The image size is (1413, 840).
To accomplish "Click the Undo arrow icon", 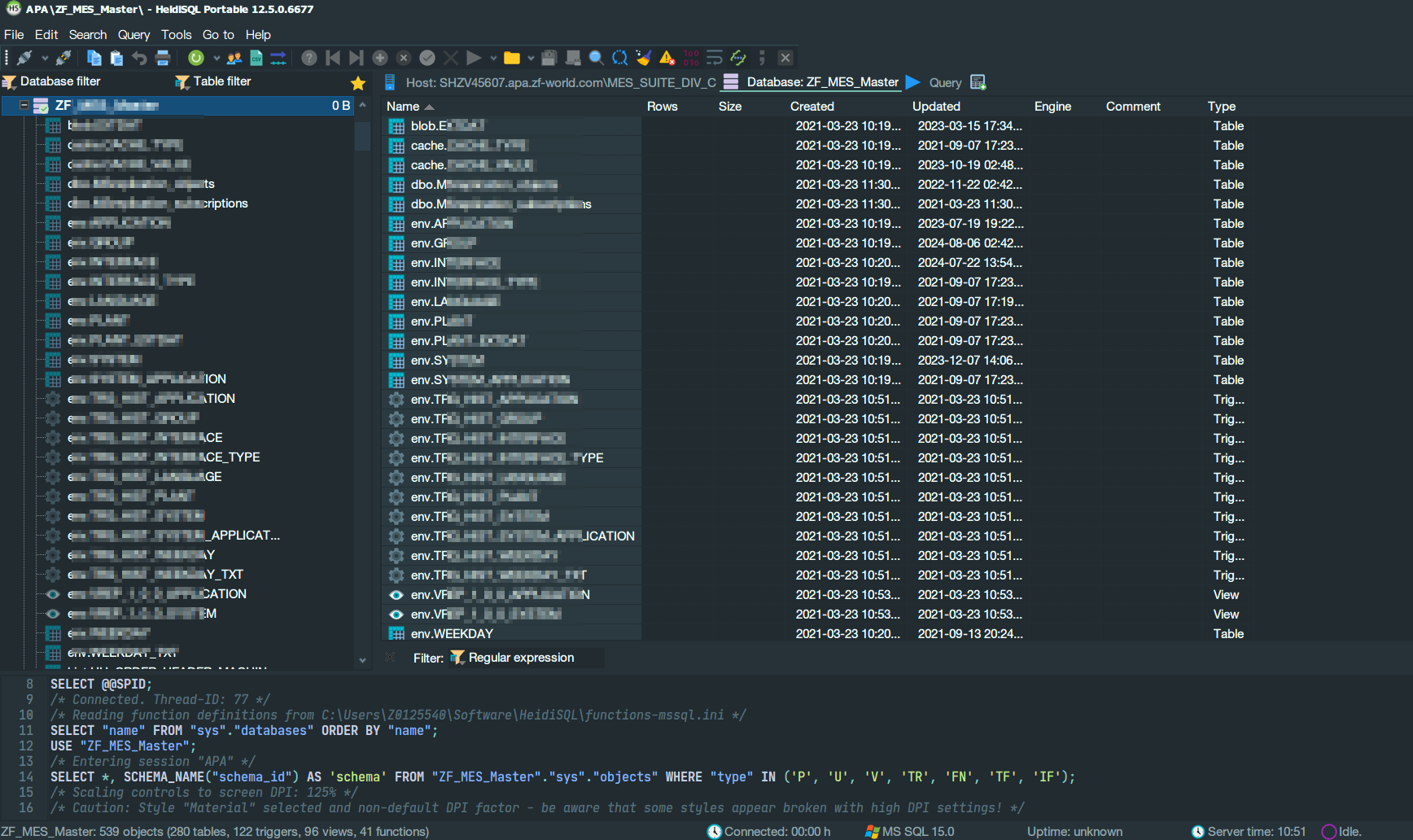I will (140, 58).
